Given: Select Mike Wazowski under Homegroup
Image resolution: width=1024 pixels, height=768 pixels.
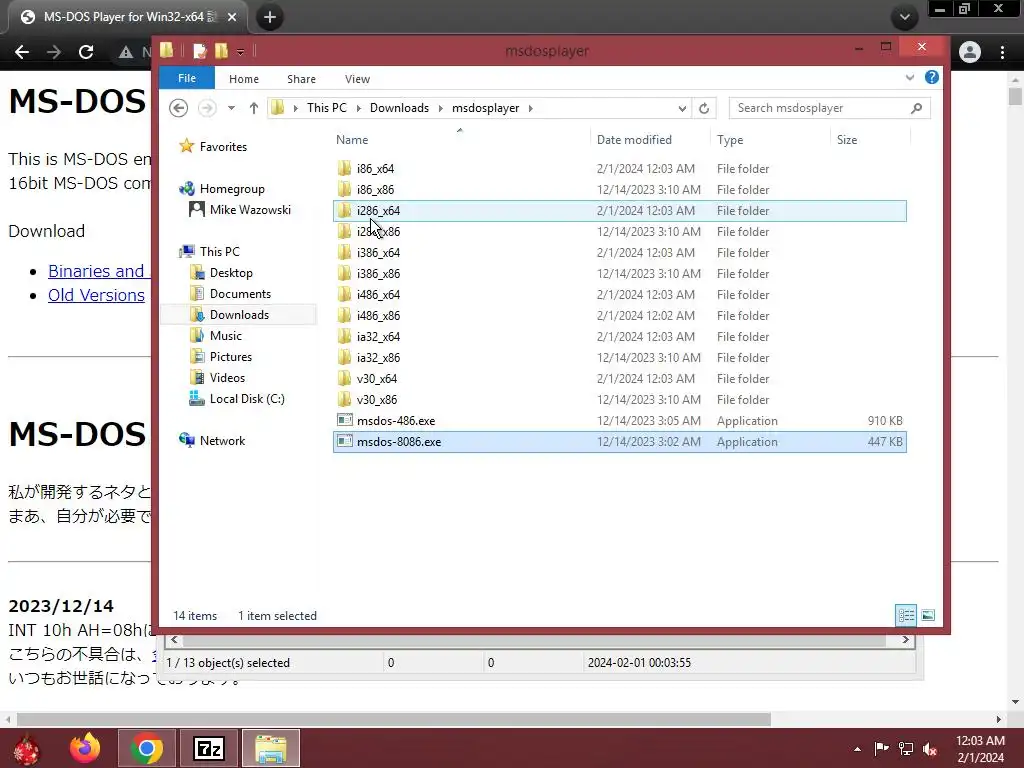Looking at the screenshot, I should pos(250,210).
